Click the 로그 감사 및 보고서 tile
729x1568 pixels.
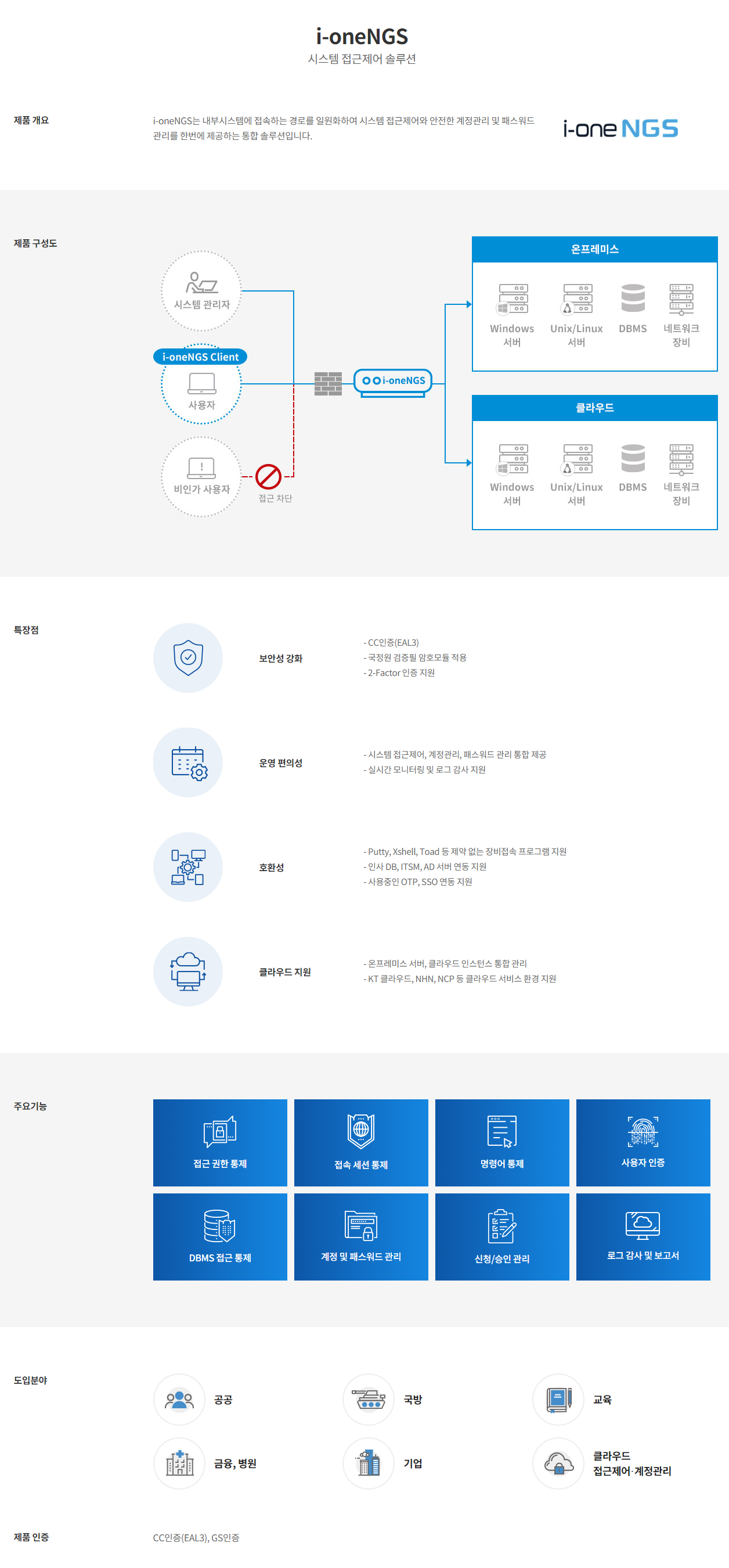pos(643,1236)
